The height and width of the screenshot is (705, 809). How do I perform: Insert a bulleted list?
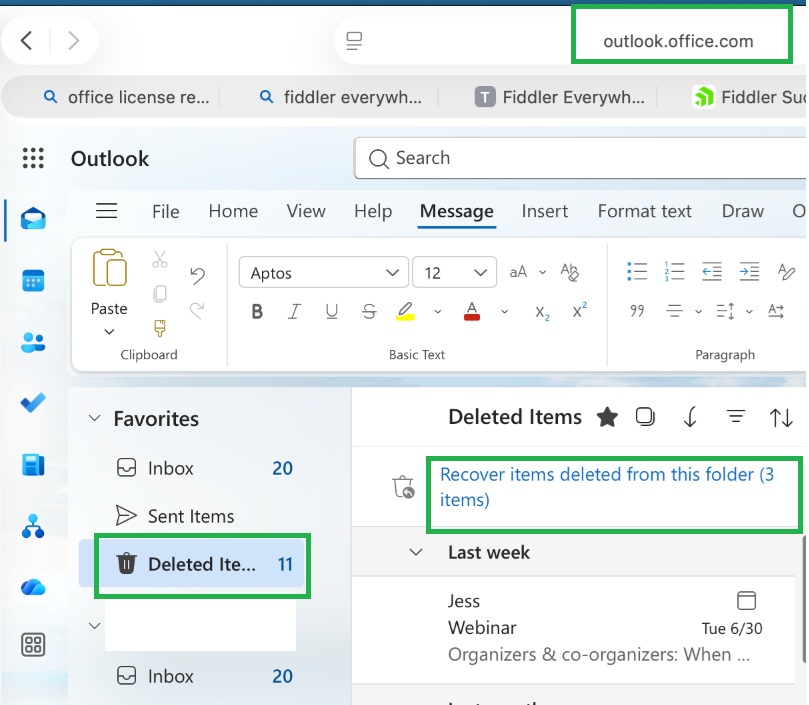[x=637, y=271]
